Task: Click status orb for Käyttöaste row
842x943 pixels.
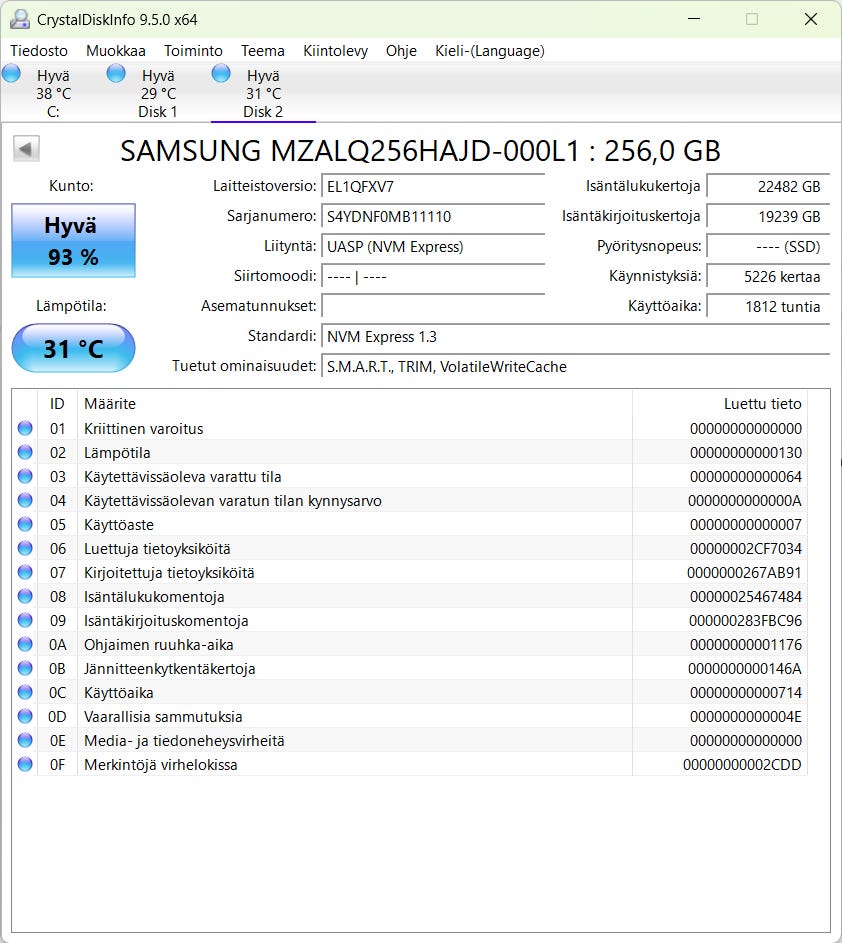Action: [25, 525]
